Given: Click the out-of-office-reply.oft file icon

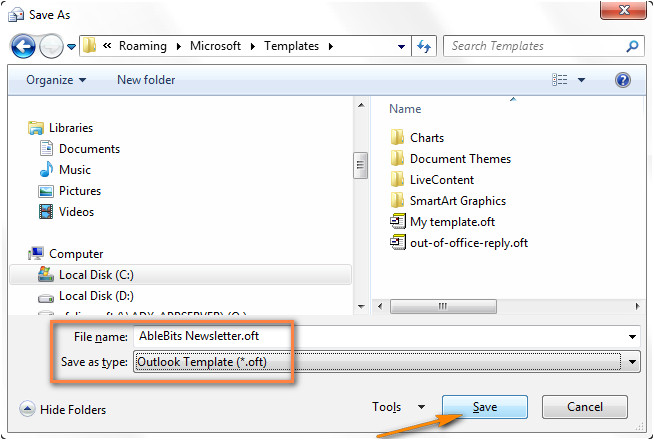Looking at the screenshot, I should pos(397,242).
